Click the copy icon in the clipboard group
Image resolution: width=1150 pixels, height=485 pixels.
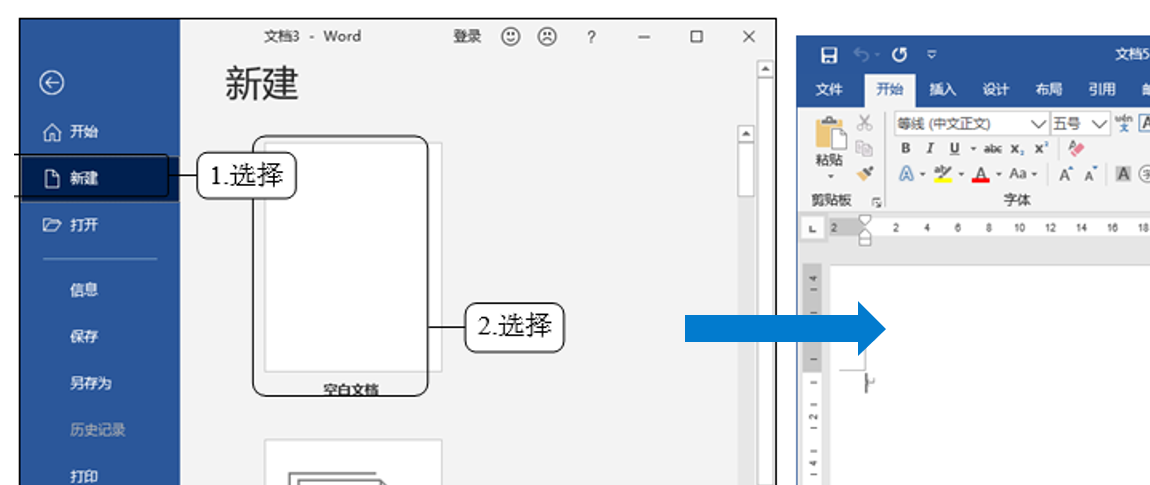point(865,147)
